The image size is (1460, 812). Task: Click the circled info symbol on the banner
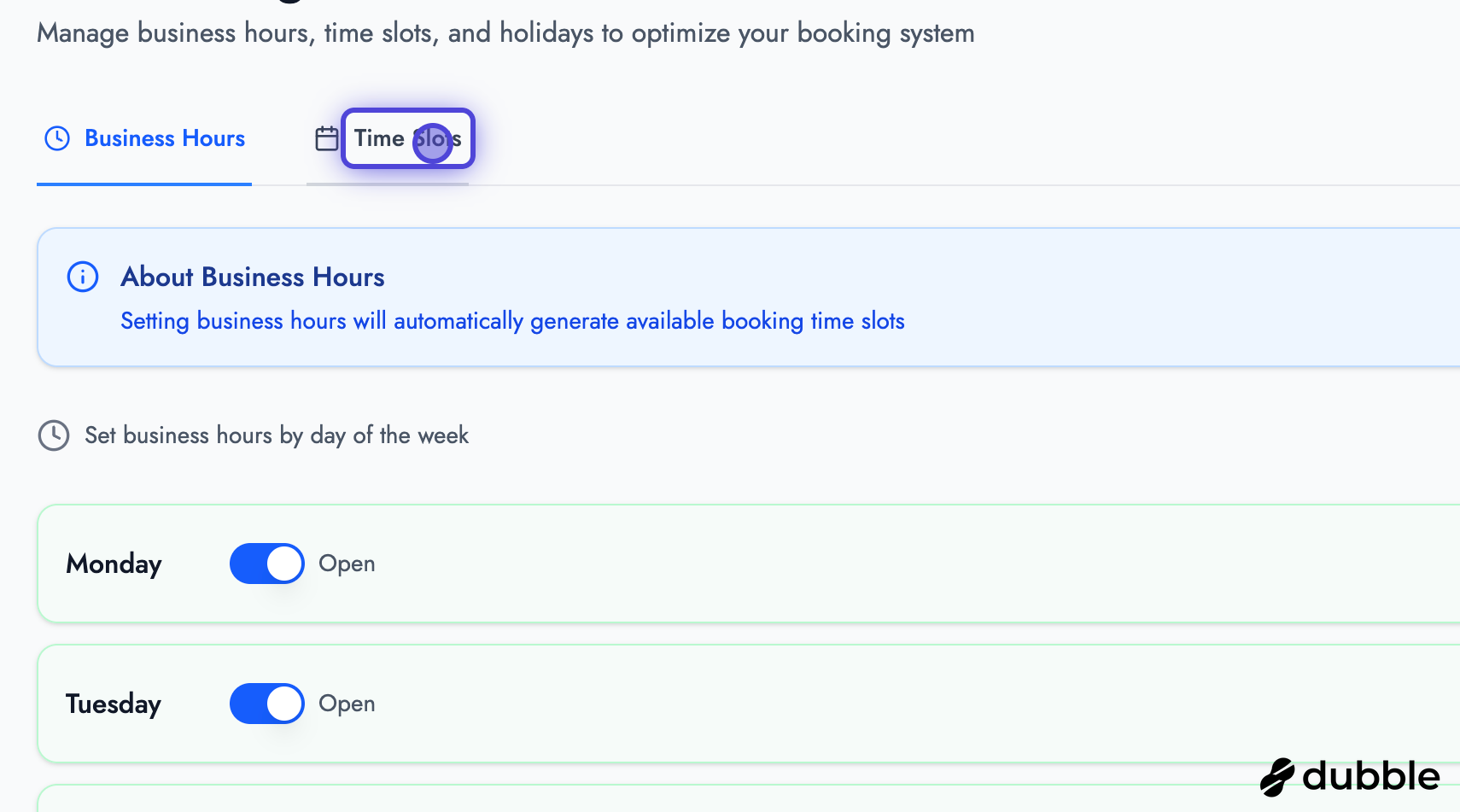[82, 277]
